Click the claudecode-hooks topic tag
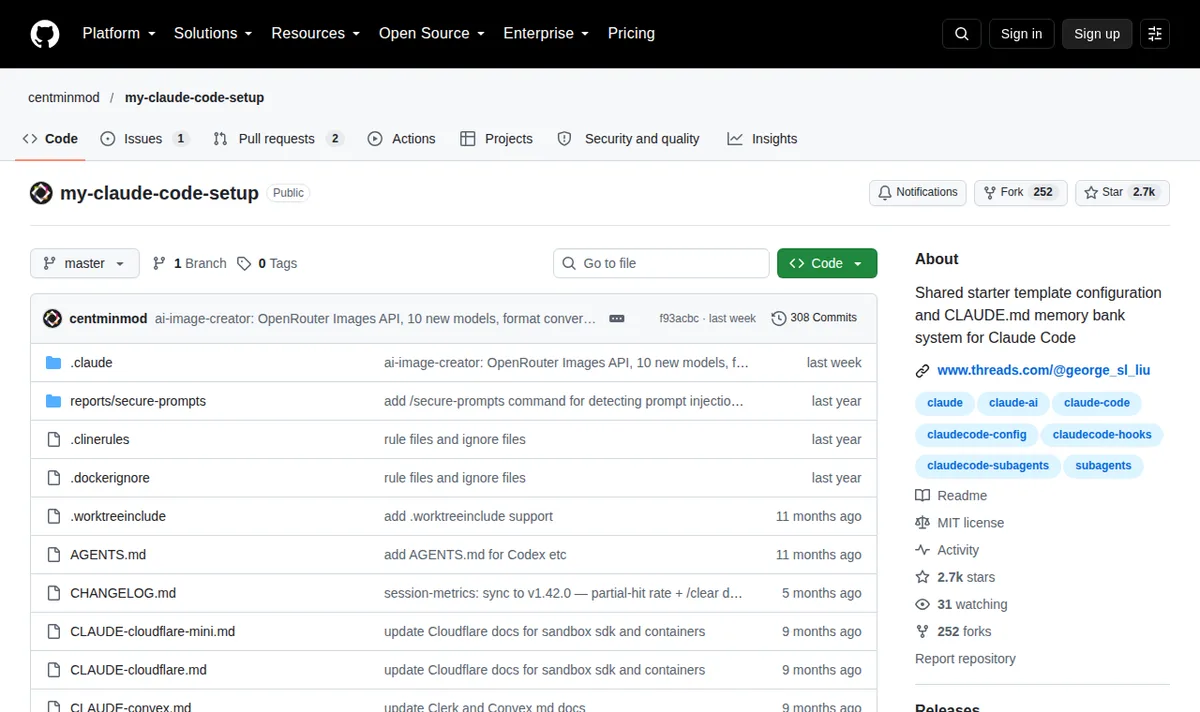Screen dimensions: 1200x712 (1102, 434)
